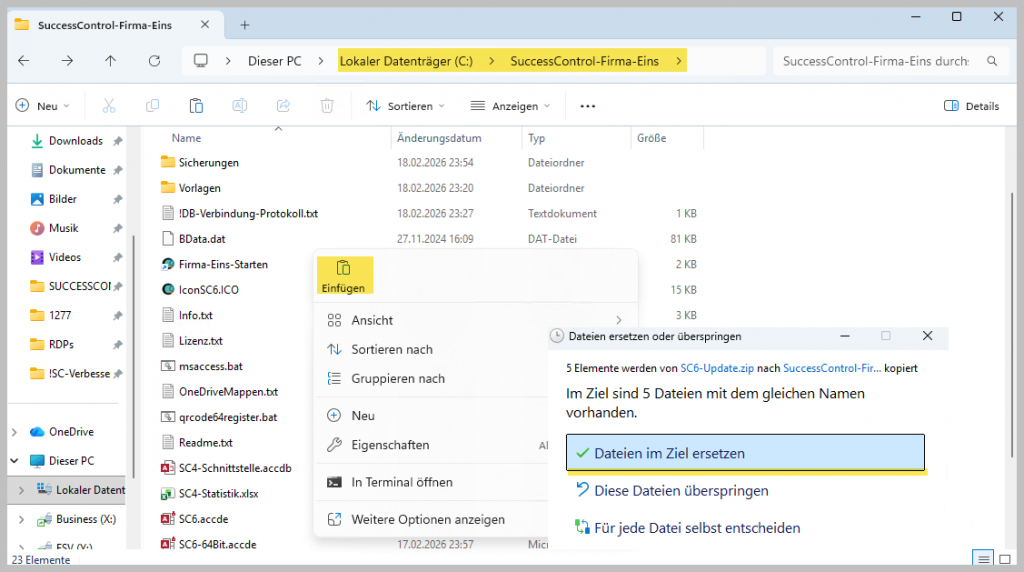
Task: Click the search field for SuccessControl-Firma-Eins
Action: pyautogui.click(x=876, y=61)
